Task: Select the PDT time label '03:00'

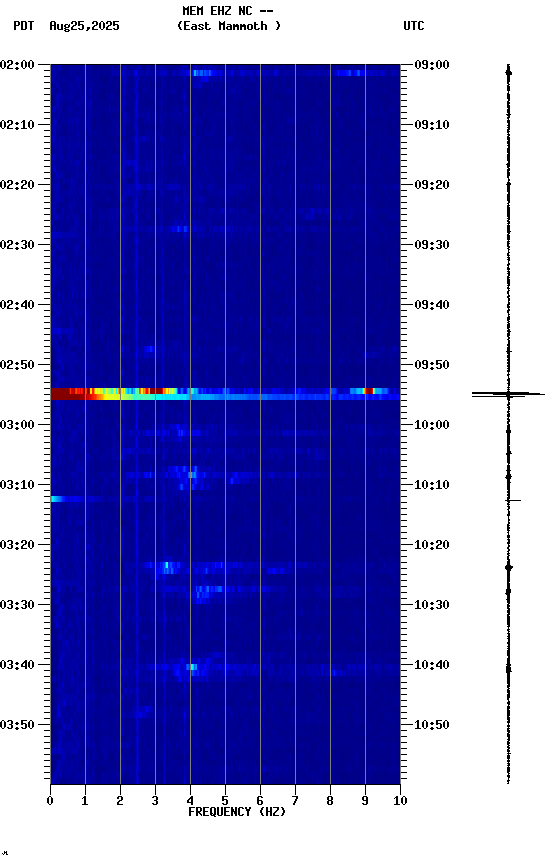Action: pos(17,425)
